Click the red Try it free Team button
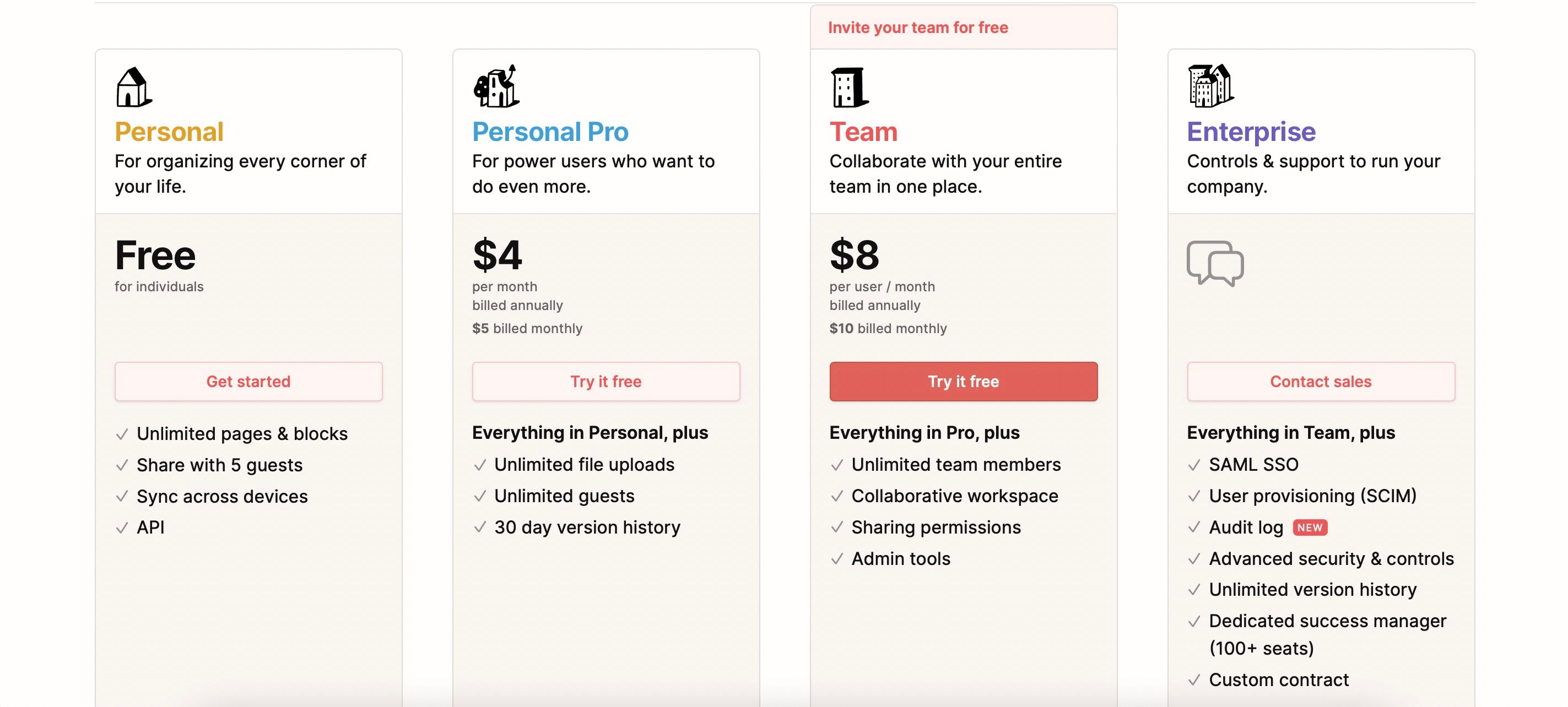 pos(963,382)
